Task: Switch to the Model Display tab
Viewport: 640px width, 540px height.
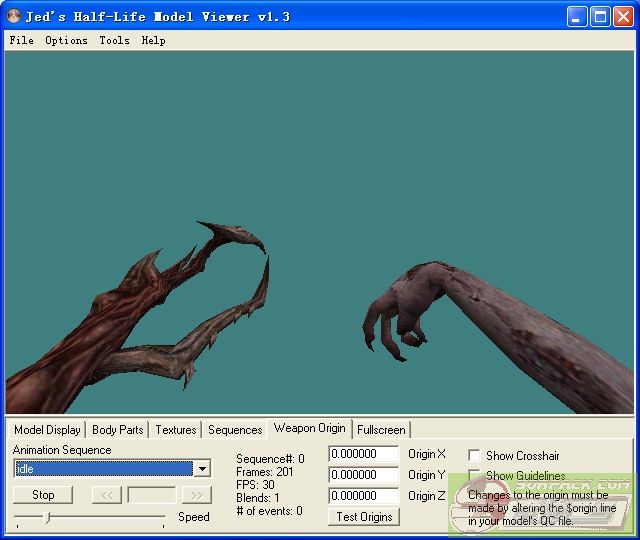Action: pyautogui.click(x=47, y=430)
